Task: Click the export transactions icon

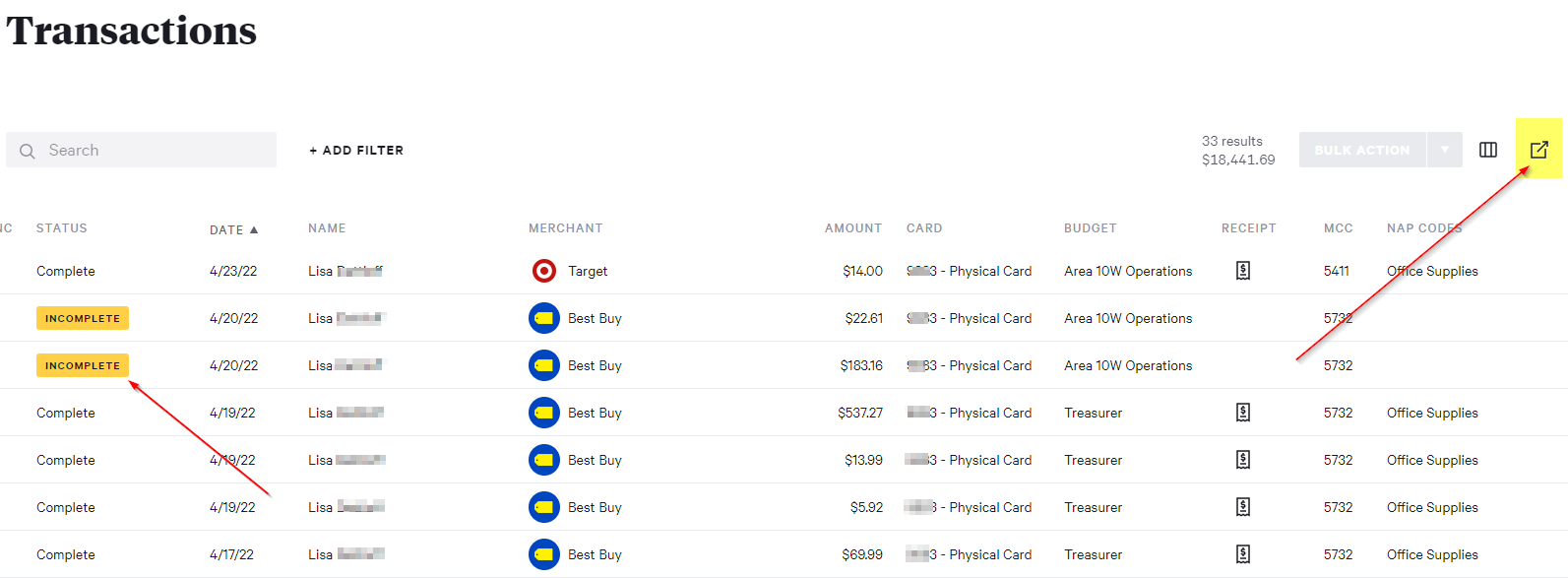Action: pyautogui.click(x=1538, y=150)
